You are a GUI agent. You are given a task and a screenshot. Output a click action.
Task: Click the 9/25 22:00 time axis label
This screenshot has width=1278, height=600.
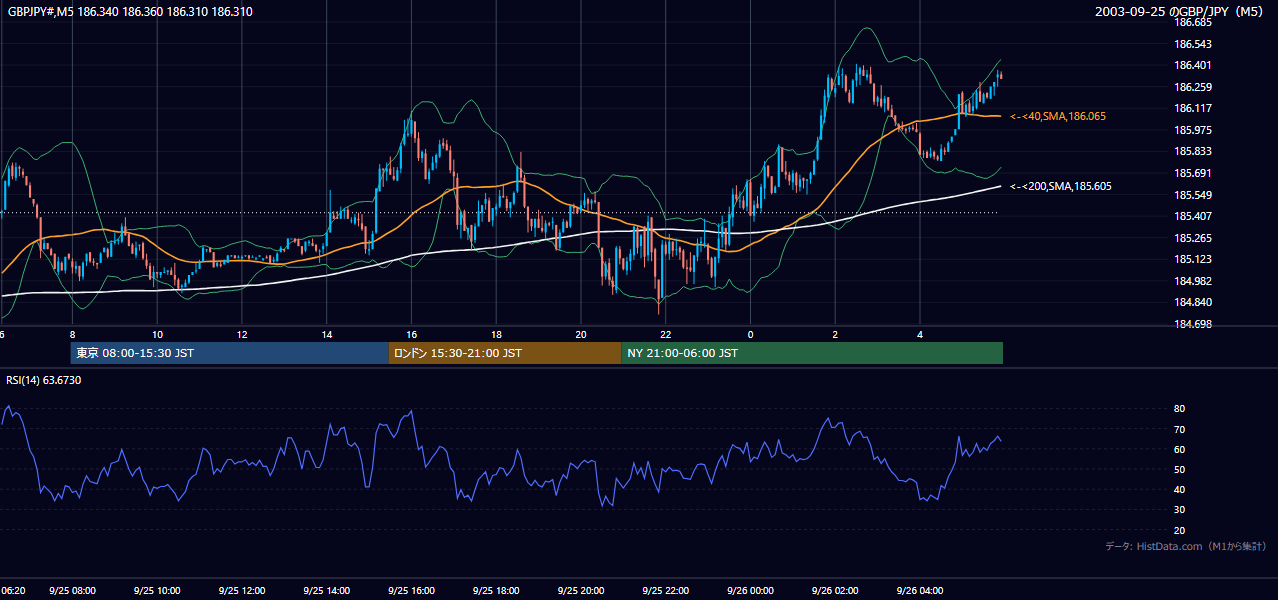coord(666,591)
